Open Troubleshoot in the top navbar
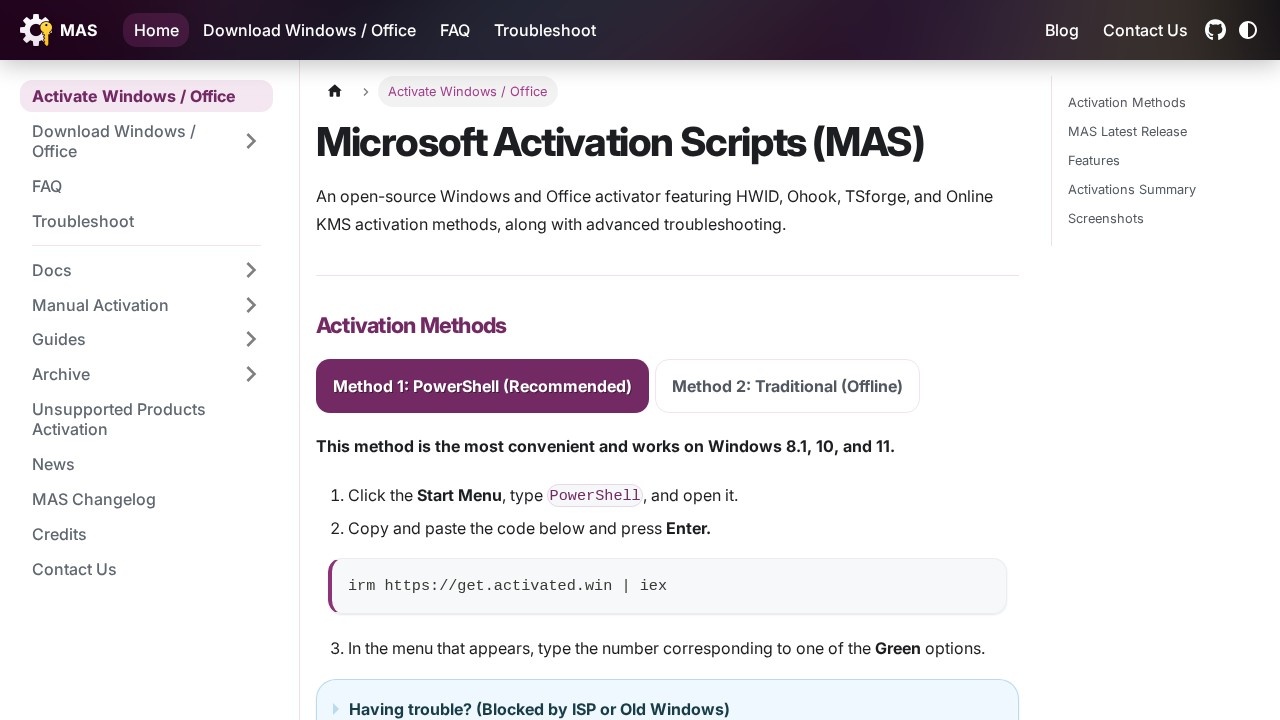Image resolution: width=1280 pixels, height=720 pixels. [545, 30]
